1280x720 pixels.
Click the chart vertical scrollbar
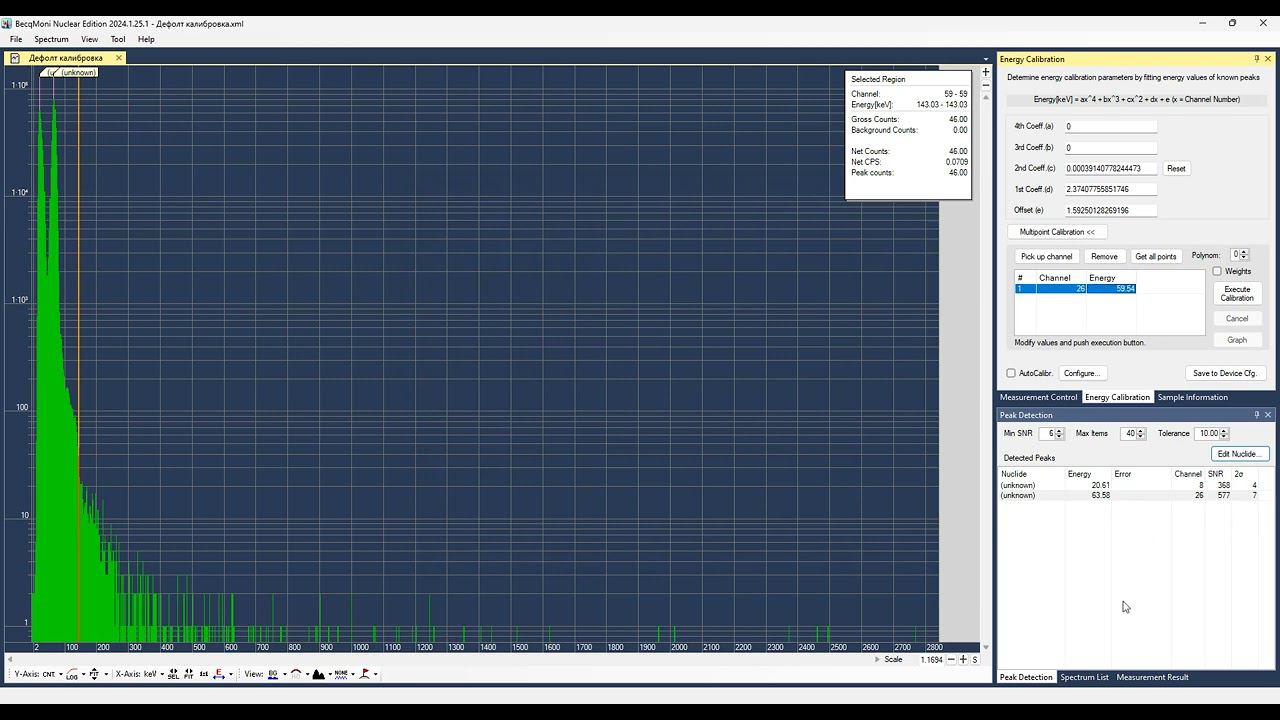pyautogui.click(x=985, y=370)
